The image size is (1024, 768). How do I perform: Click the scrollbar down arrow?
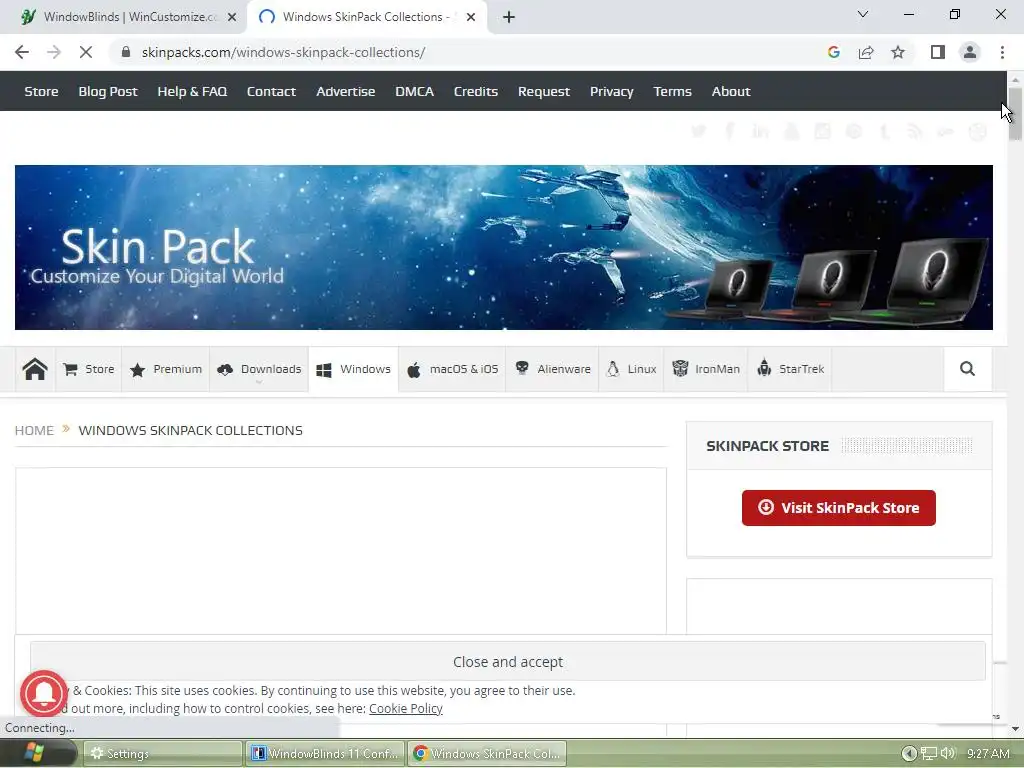point(1015,729)
